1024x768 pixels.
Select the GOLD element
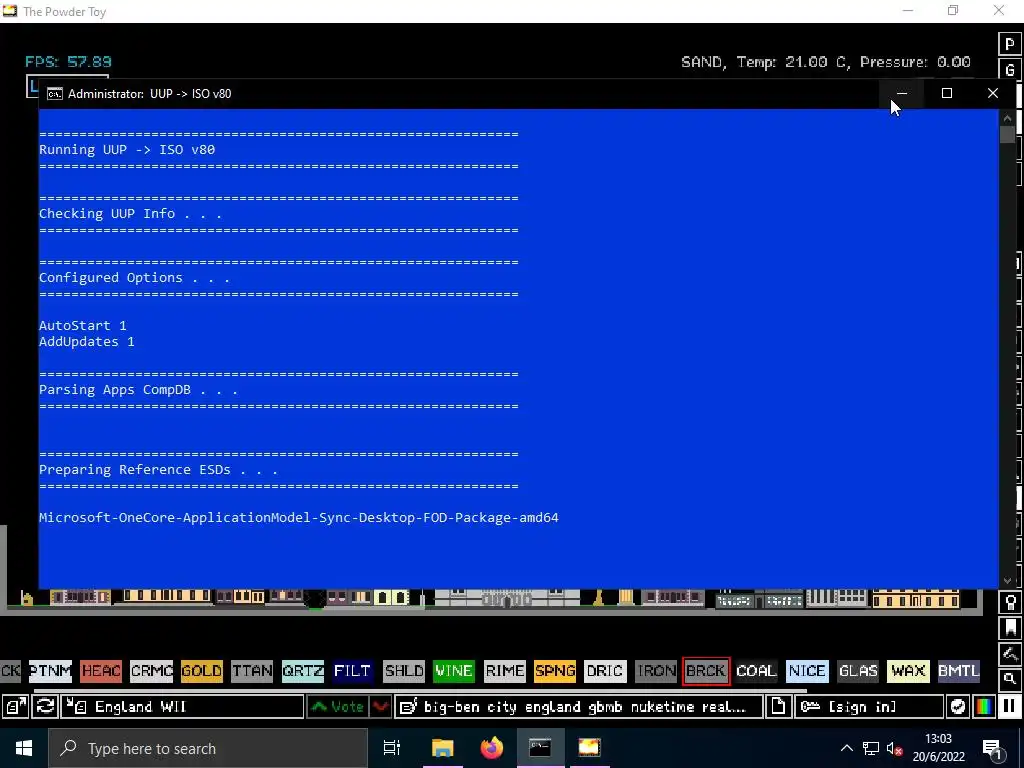(x=202, y=671)
